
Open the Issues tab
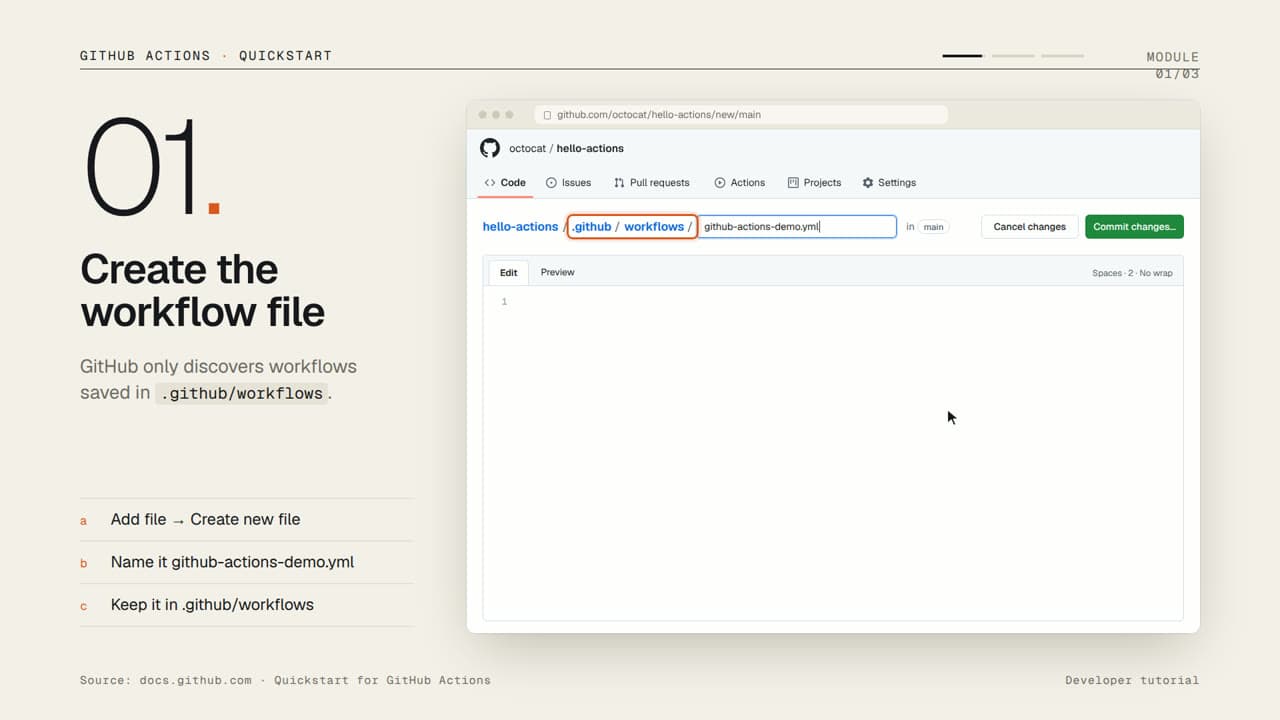point(569,183)
